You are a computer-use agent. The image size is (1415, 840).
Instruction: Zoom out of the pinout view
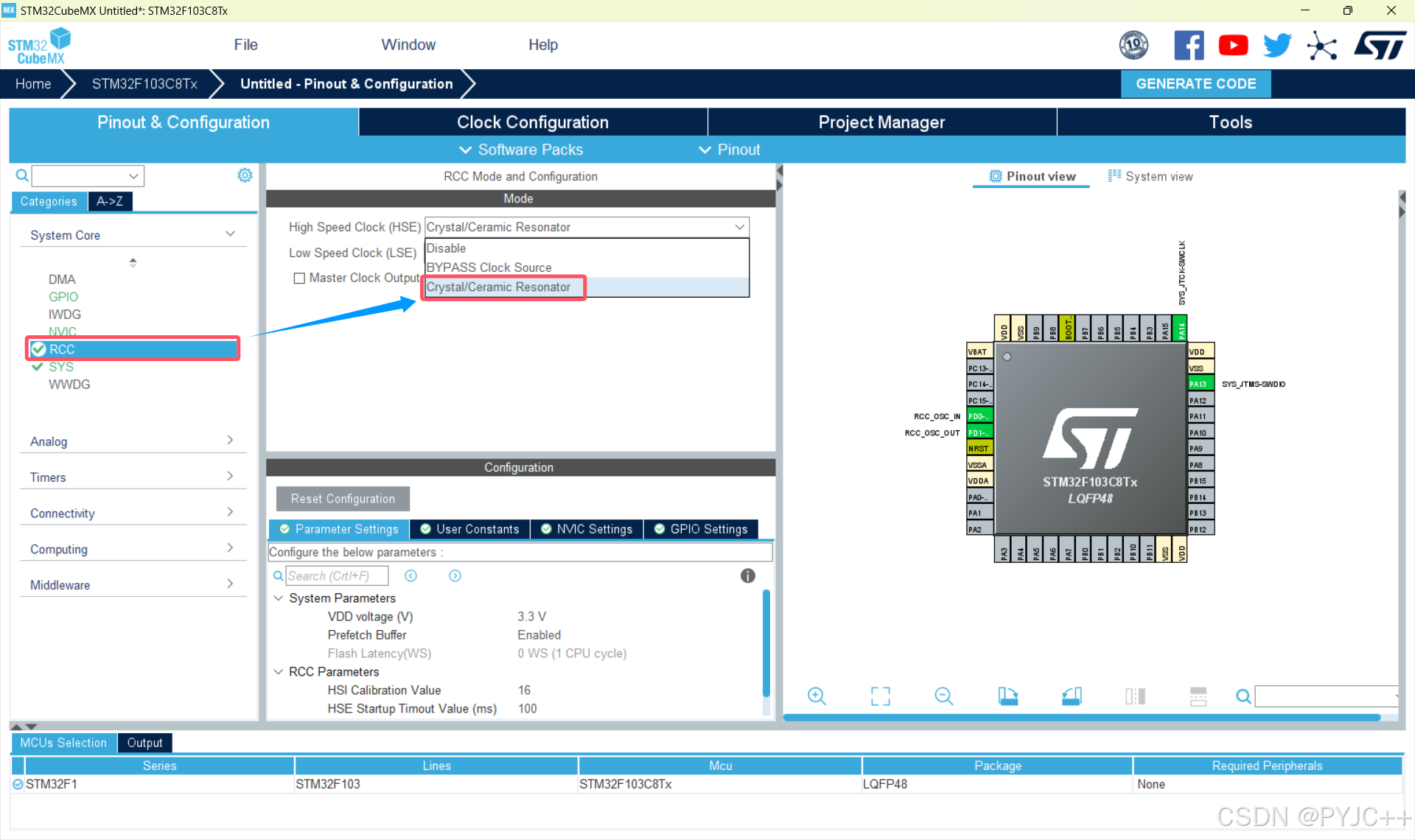click(x=943, y=696)
